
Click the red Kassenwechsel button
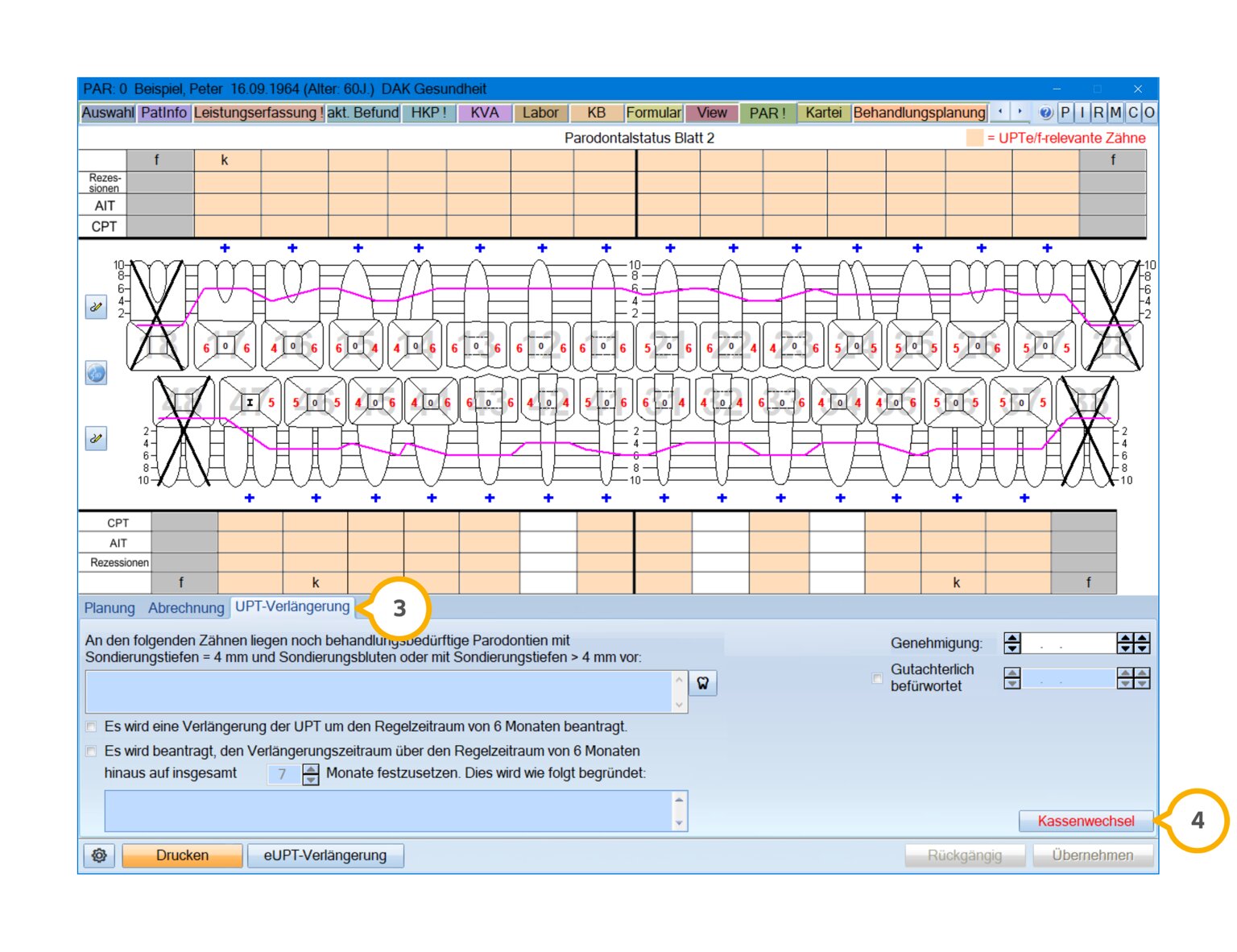pos(1086,821)
